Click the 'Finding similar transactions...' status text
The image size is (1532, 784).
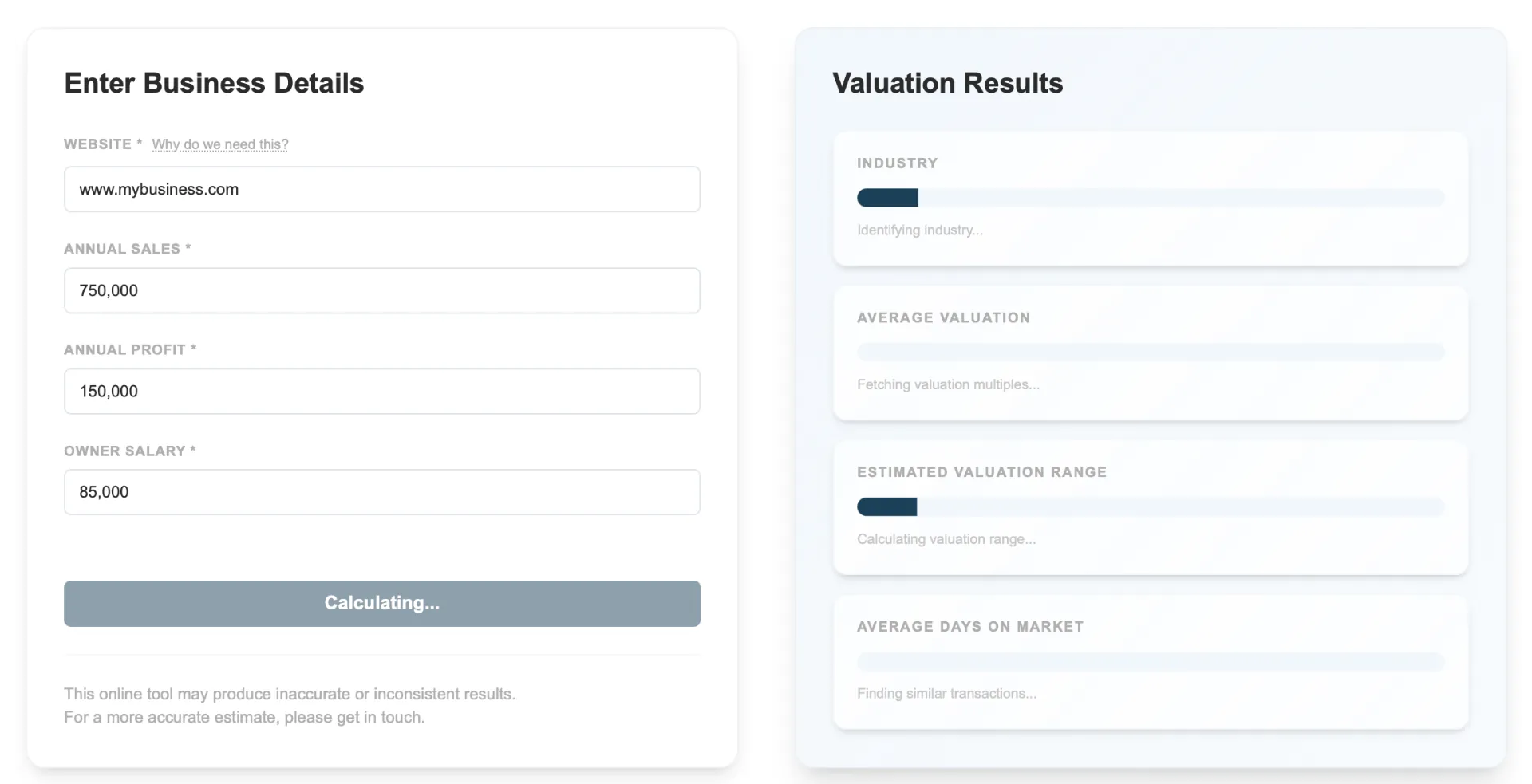coord(946,694)
